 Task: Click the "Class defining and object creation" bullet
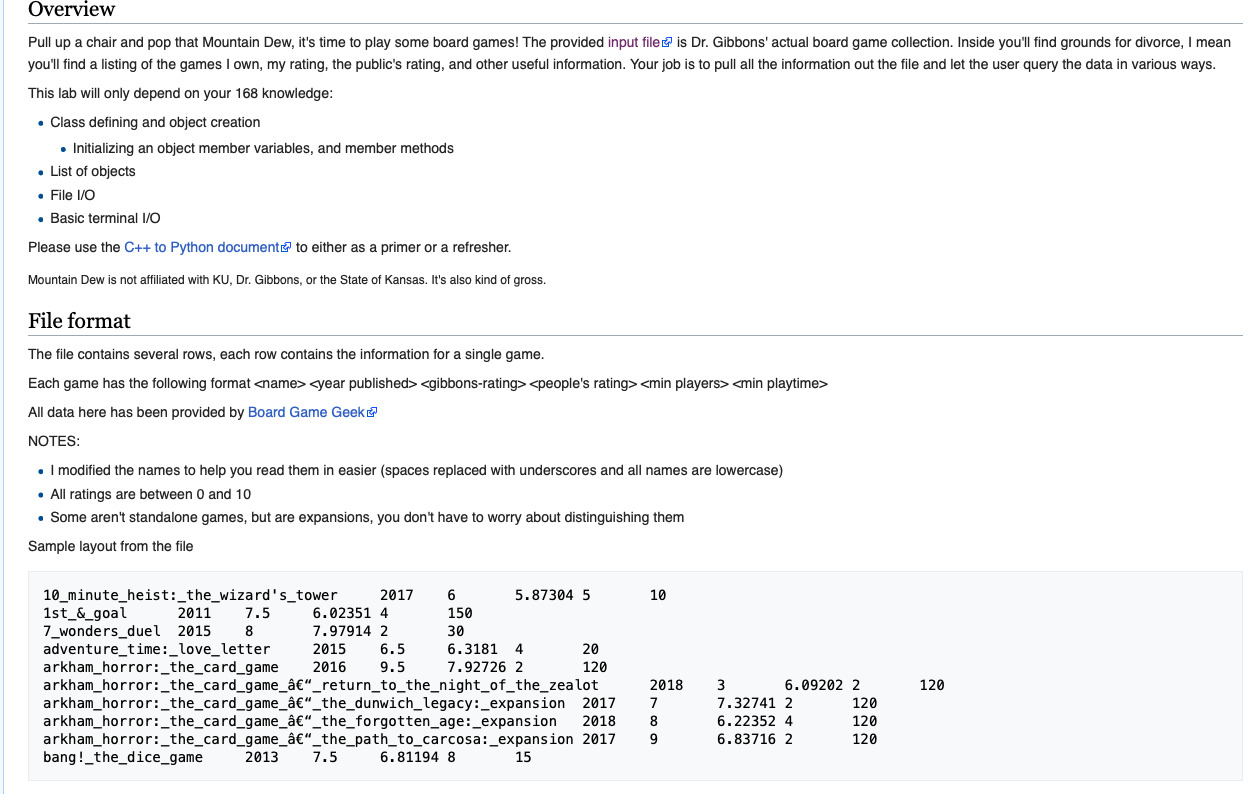(155, 122)
